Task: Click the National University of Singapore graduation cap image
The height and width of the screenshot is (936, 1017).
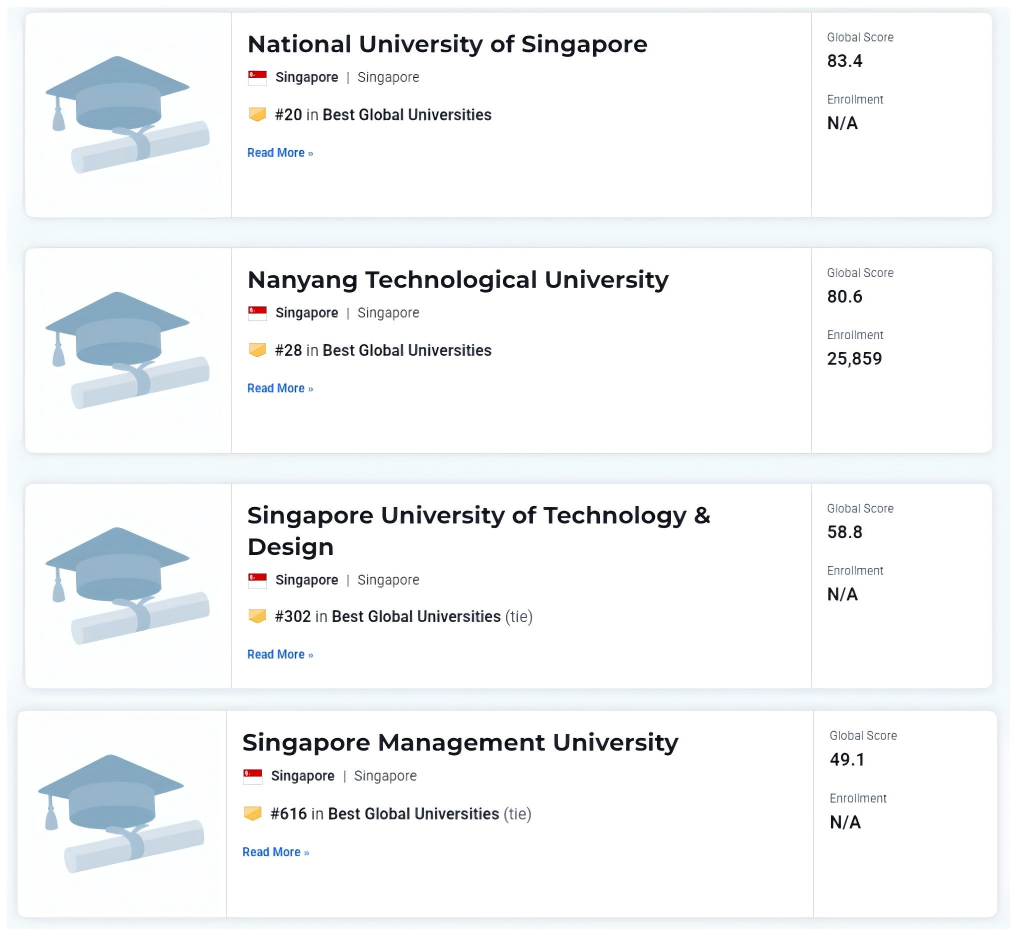Action: point(128,114)
